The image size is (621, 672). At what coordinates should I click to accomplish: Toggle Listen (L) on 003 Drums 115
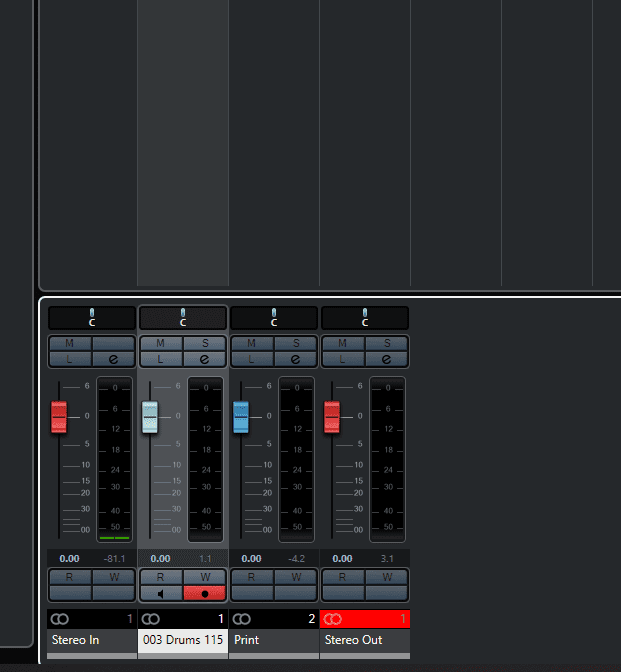(x=161, y=359)
